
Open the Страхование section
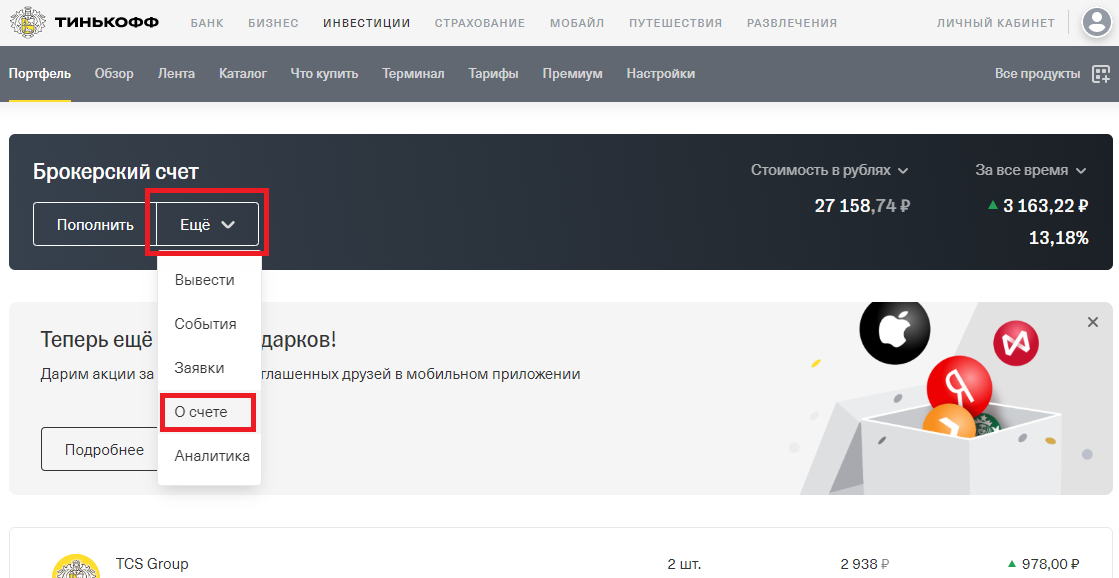480,24
